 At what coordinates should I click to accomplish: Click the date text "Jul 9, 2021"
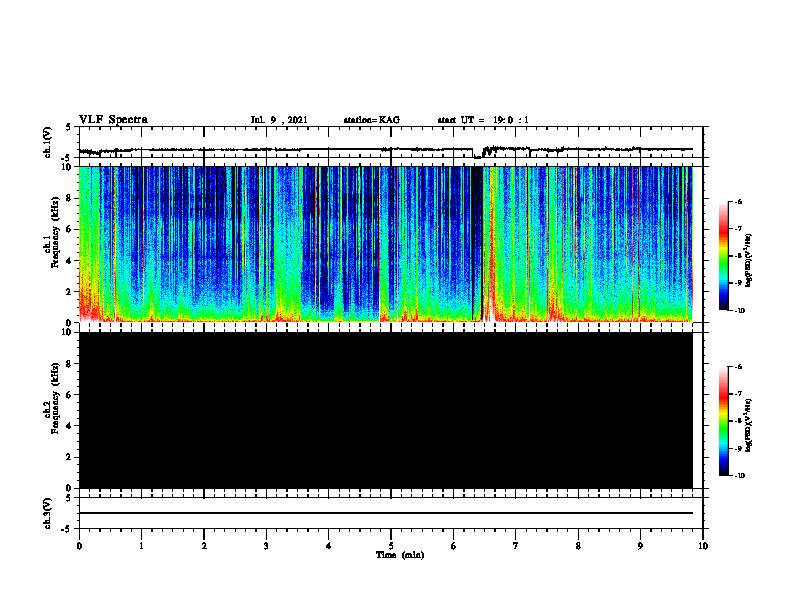279,120
